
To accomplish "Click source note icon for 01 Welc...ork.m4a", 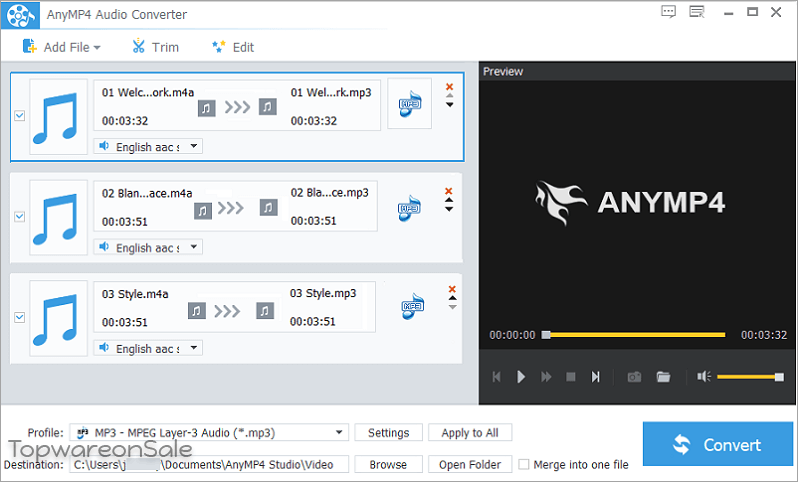I will coord(206,108).
